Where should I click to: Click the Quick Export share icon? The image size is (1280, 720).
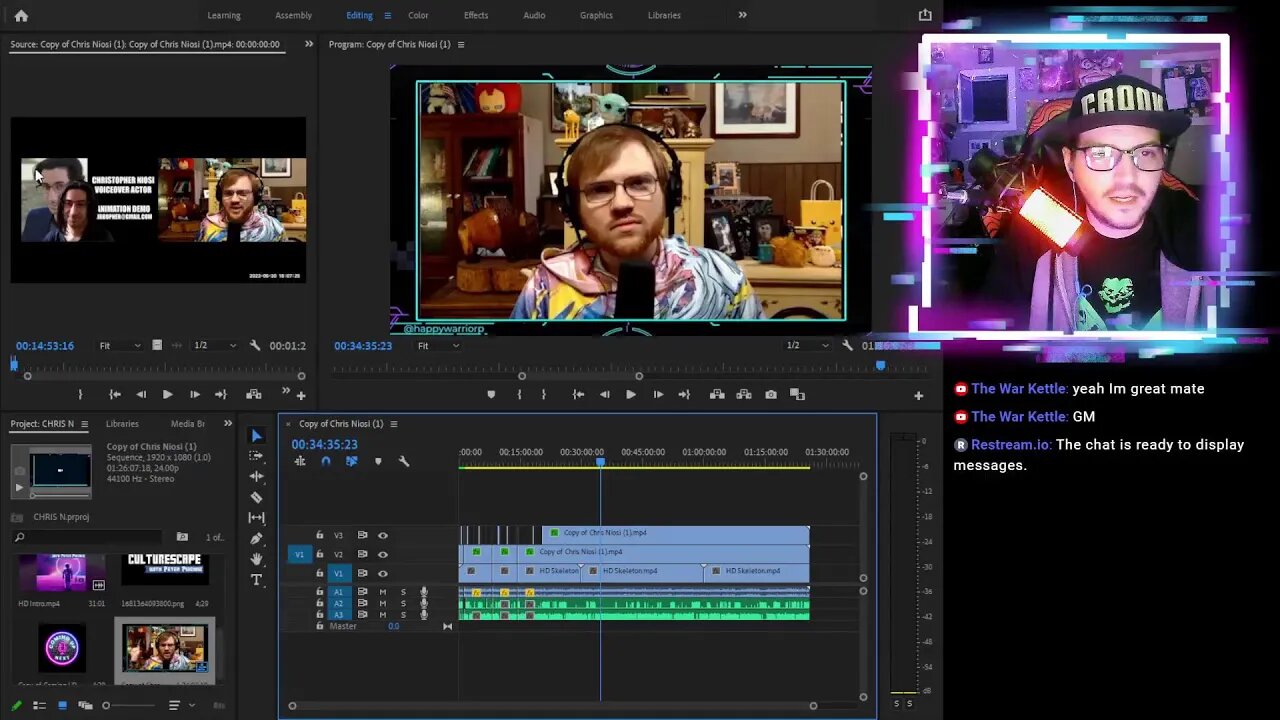coord(925,15)
